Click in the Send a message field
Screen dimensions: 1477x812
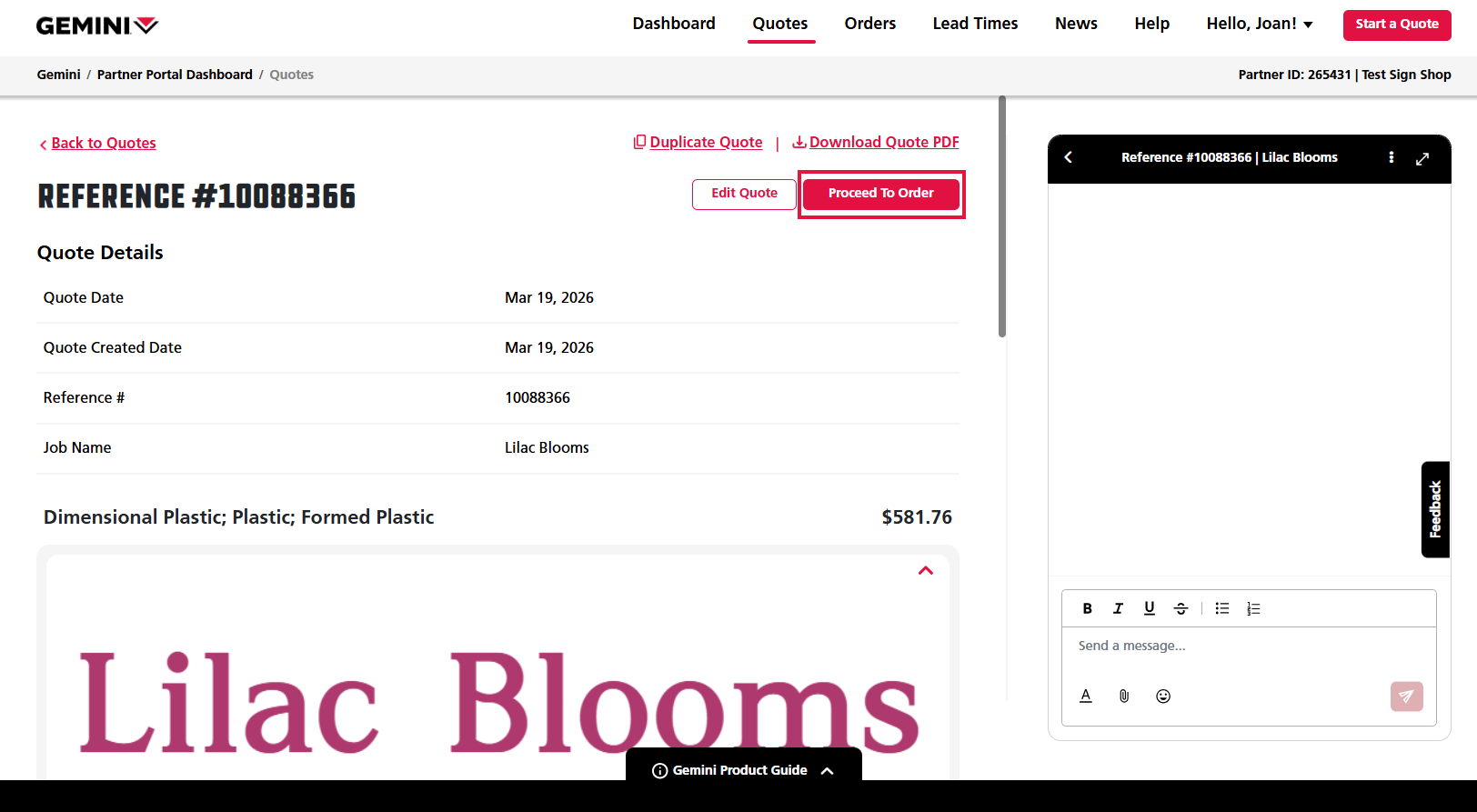click(1248, 646)
